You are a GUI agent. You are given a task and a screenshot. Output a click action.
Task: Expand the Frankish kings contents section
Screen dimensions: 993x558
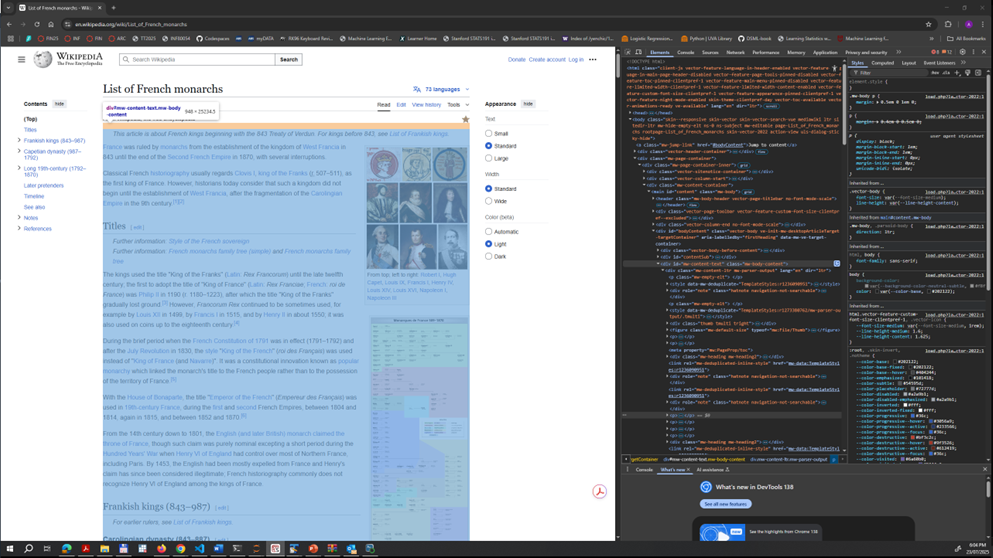tap(19, 141)
